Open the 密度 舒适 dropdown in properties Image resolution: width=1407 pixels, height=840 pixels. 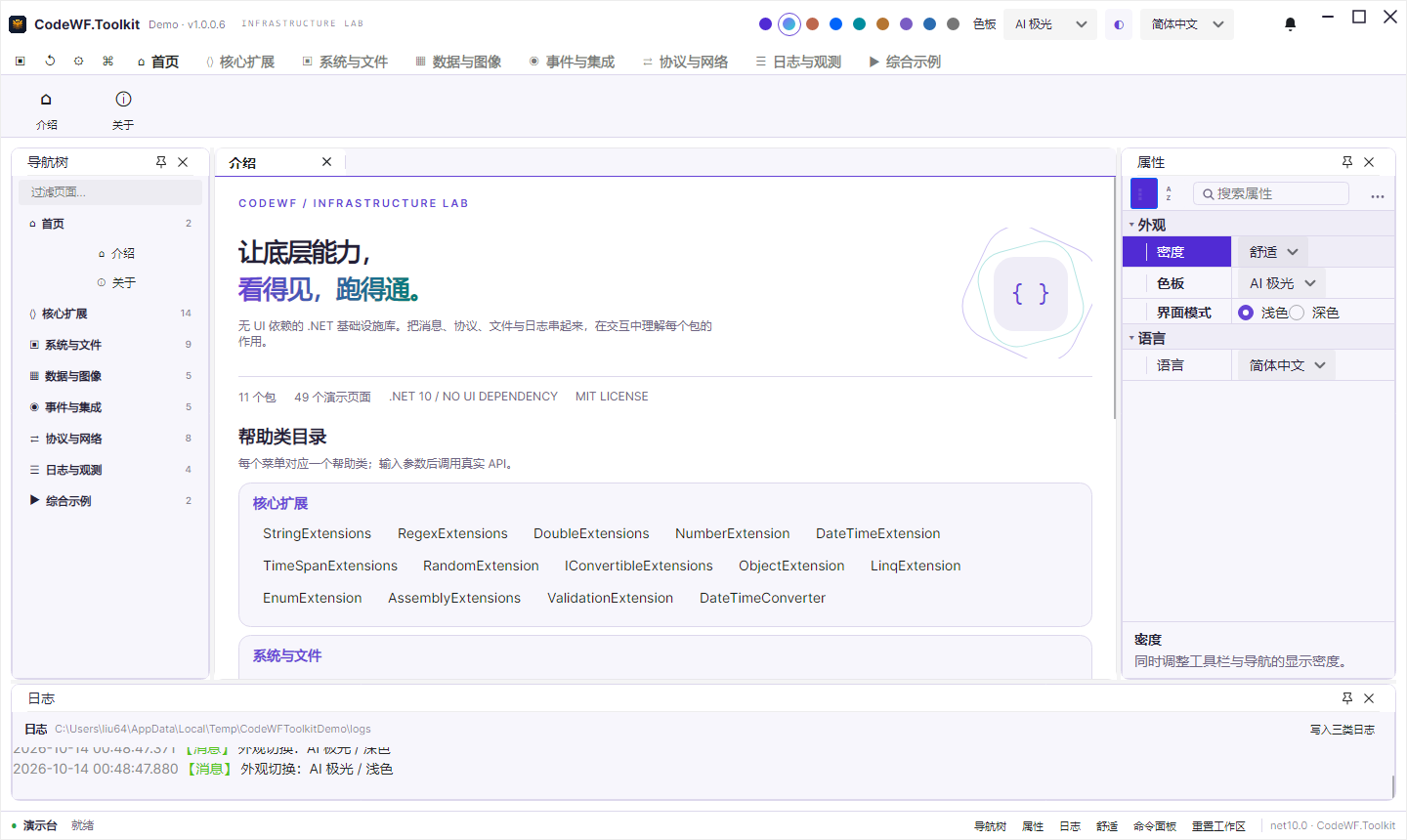(x=1273, y=252)
